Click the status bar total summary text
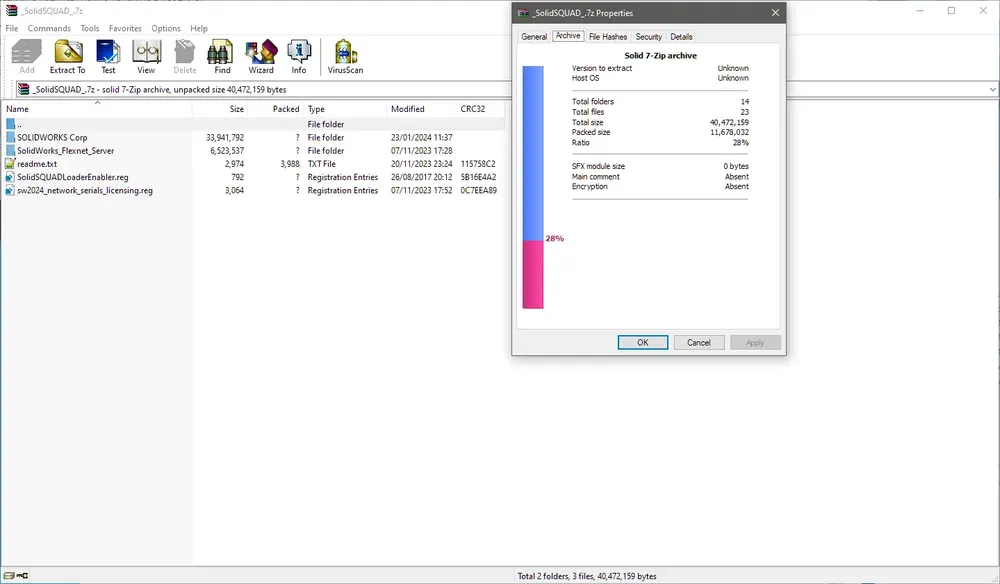The image size is (1000, 584). [587, 576]
